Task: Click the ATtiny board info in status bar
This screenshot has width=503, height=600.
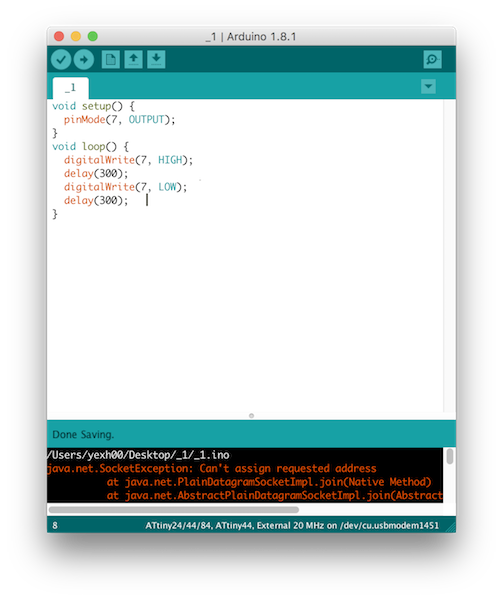Action: [292, 526]
